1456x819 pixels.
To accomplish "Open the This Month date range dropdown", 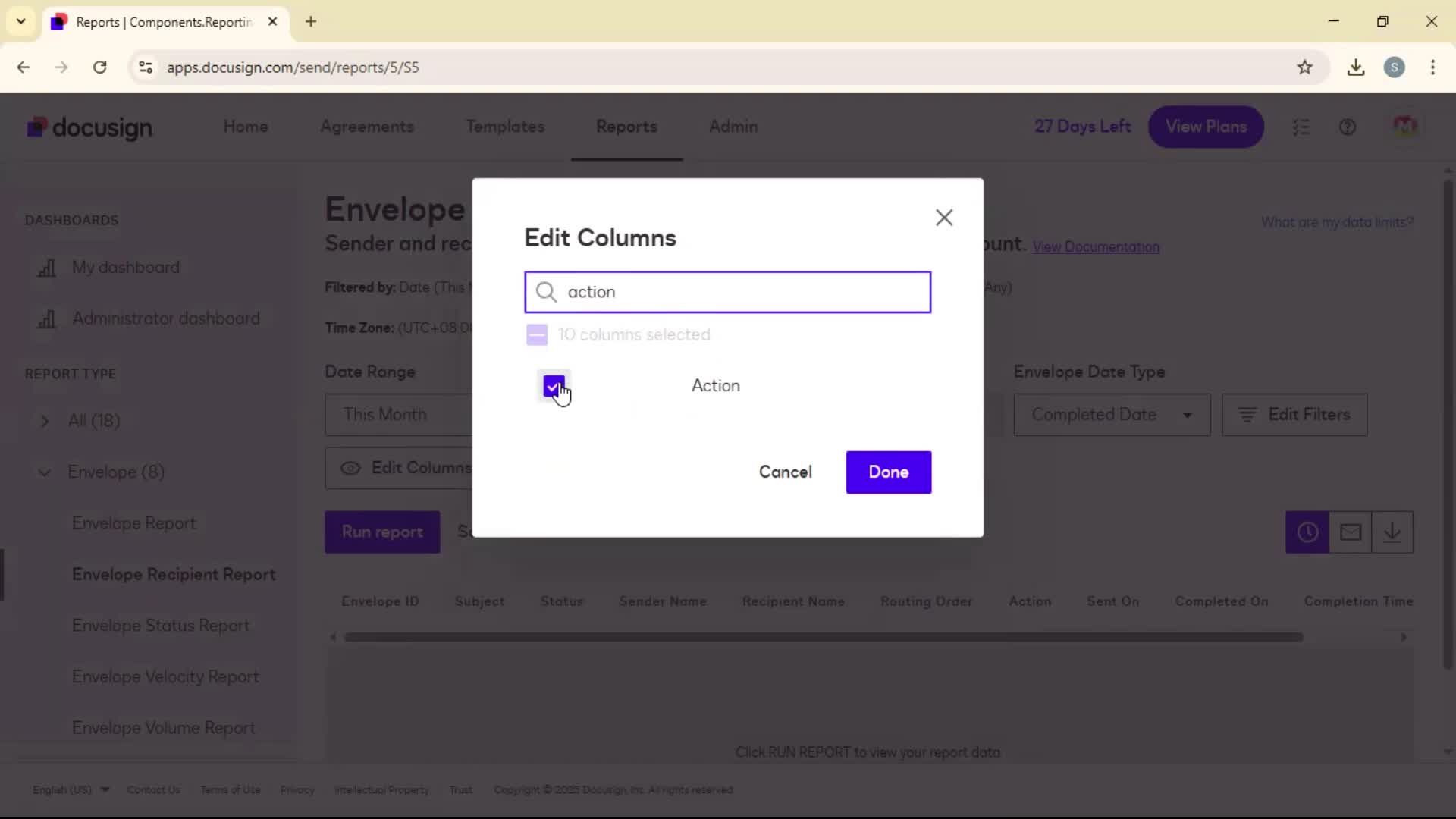I will tap(398, 415).
